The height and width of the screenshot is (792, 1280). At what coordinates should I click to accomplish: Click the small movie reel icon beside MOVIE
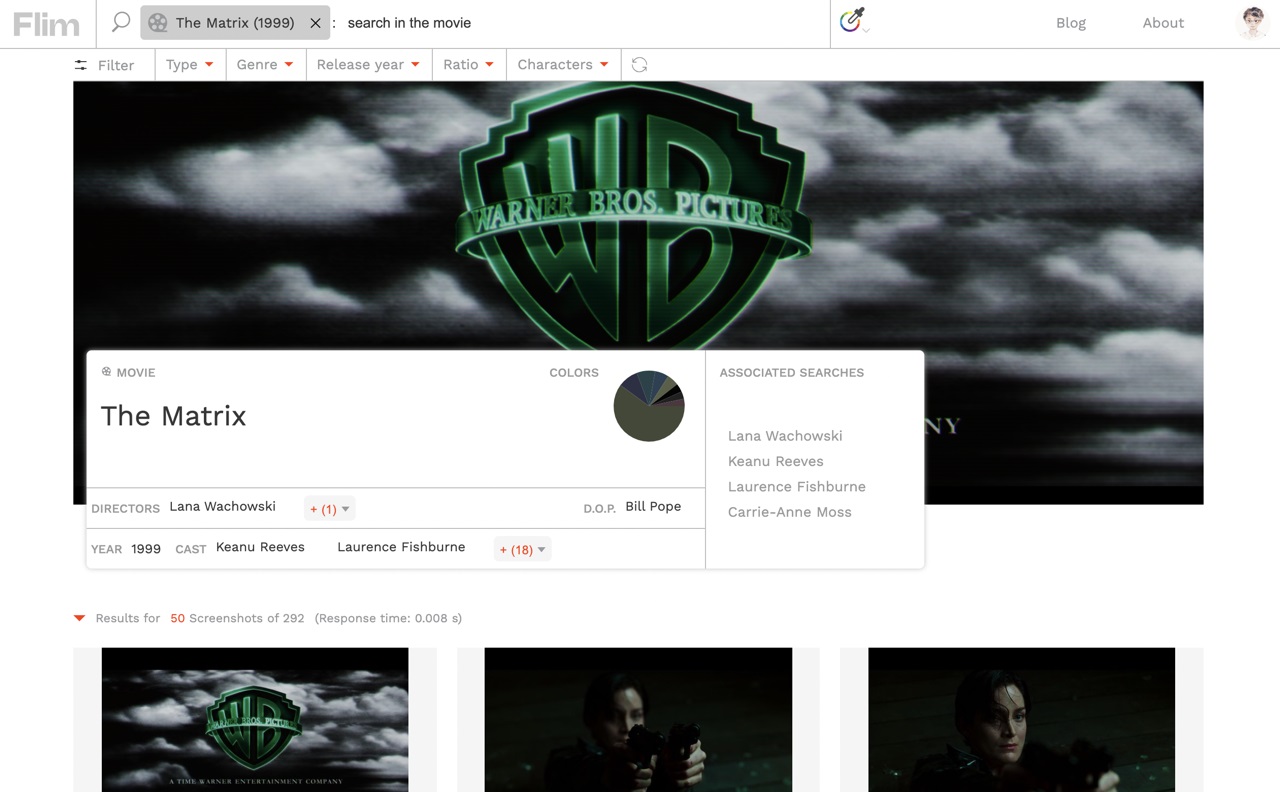click(x=106, y=372)
